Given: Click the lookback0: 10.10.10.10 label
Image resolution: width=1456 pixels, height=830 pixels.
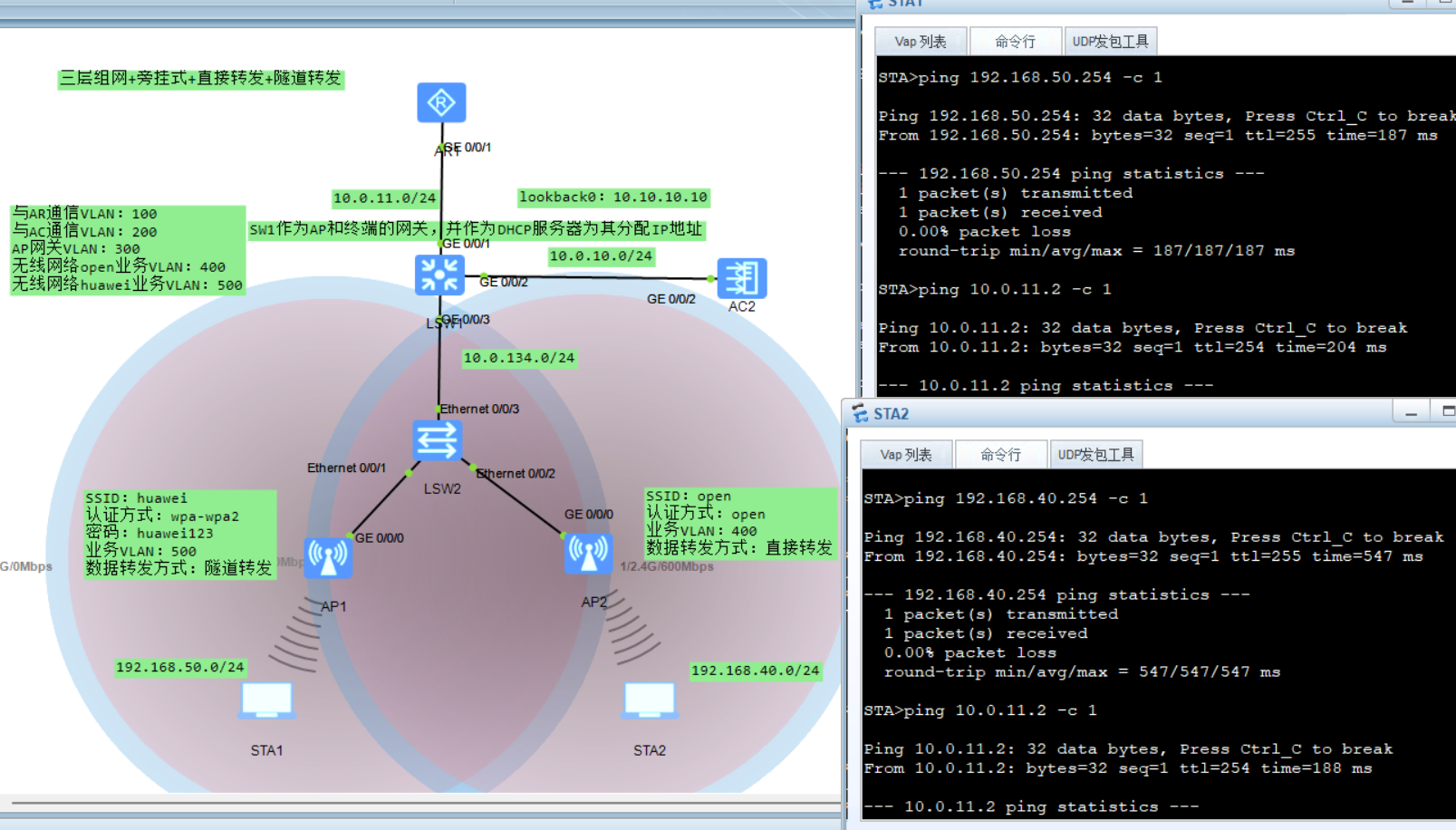Looking at the screenshot, I should 613,197.
